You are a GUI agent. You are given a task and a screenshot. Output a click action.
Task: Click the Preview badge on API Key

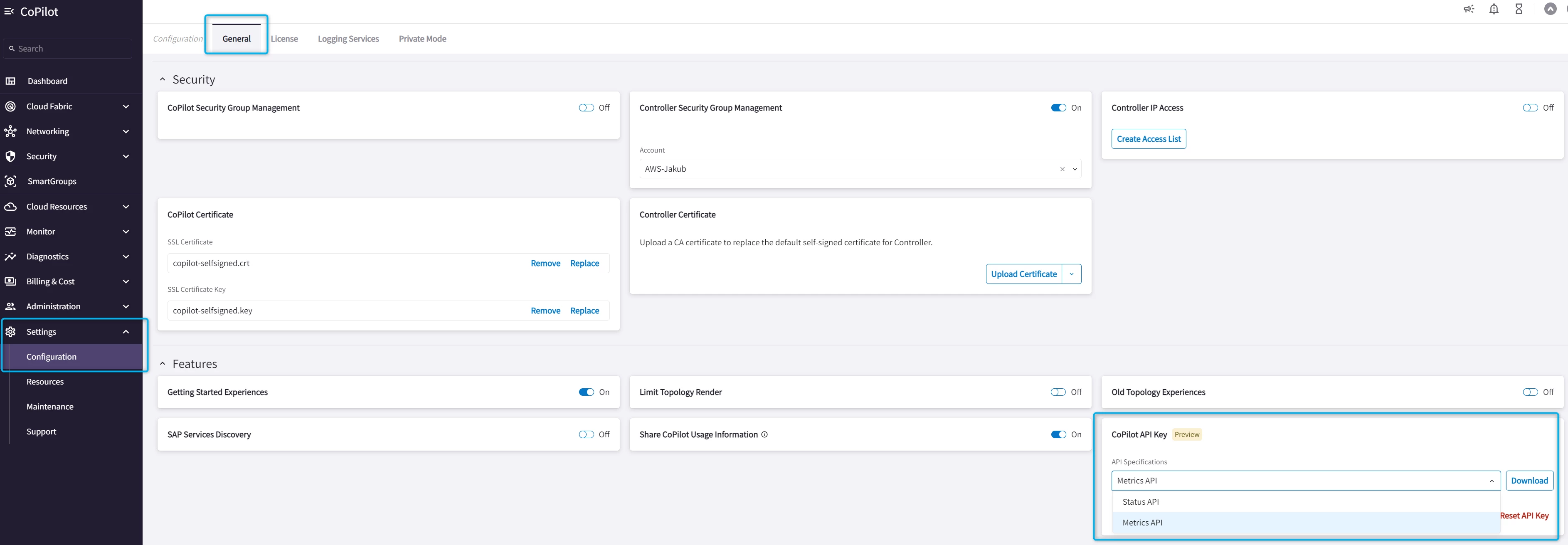1187,435
